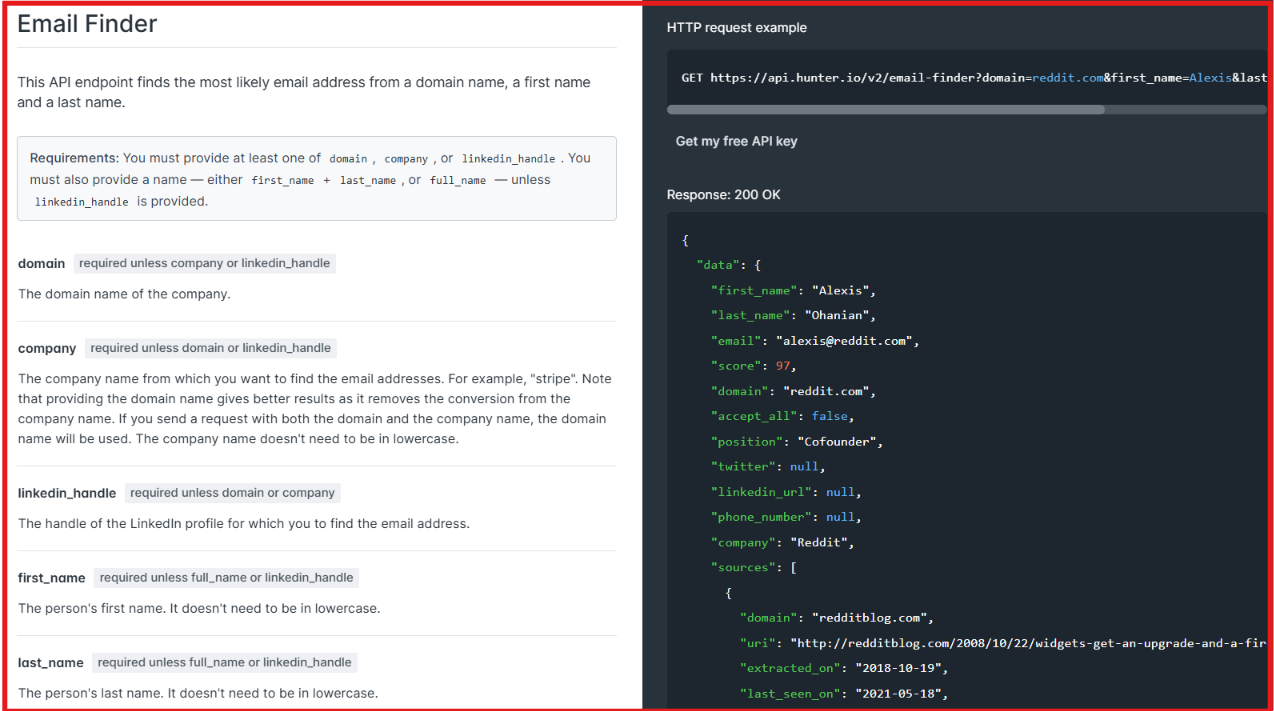The image size is (1274, 711).
Task: Click the "Cofounder" position value
Action: click(x=836, y=442)
